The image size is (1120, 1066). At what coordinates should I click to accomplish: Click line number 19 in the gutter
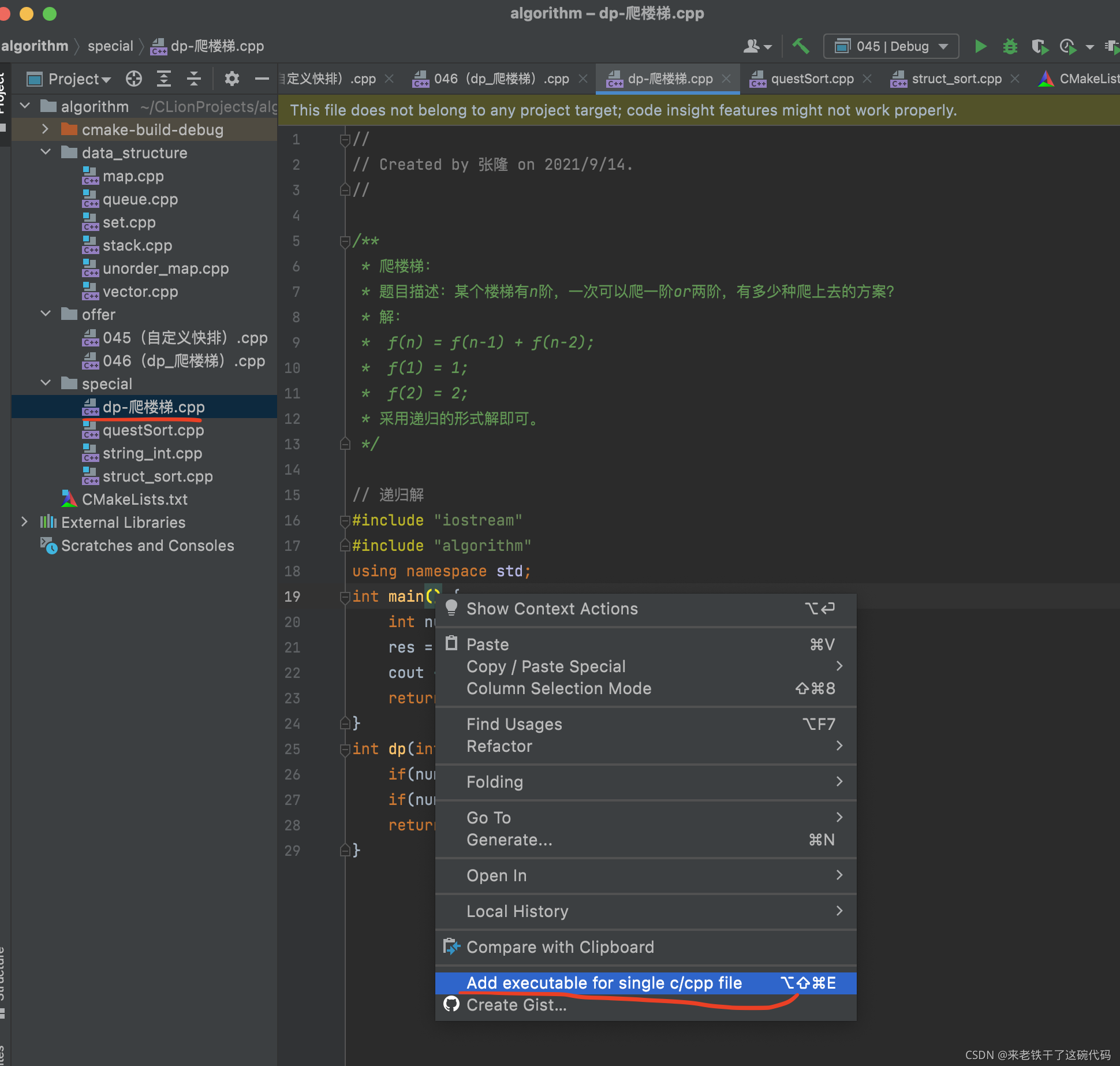click(x=292, y=597)
